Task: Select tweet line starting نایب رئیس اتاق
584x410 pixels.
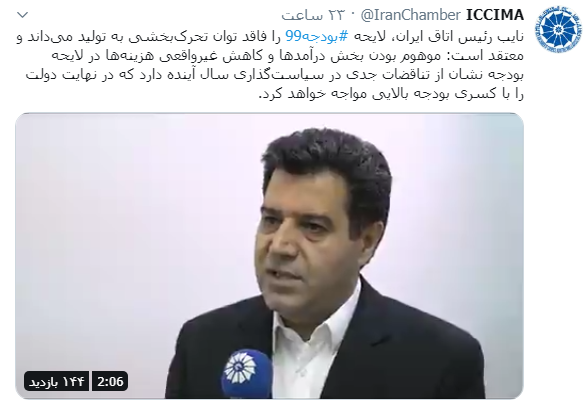Action: pos(270,36)
